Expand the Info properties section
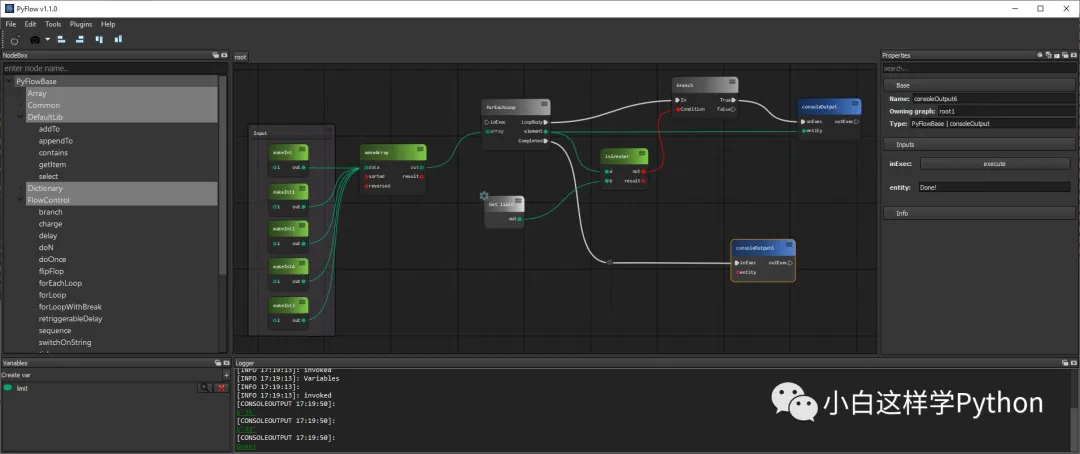This screenshot has height=454, width=1080. pos(978,214)
